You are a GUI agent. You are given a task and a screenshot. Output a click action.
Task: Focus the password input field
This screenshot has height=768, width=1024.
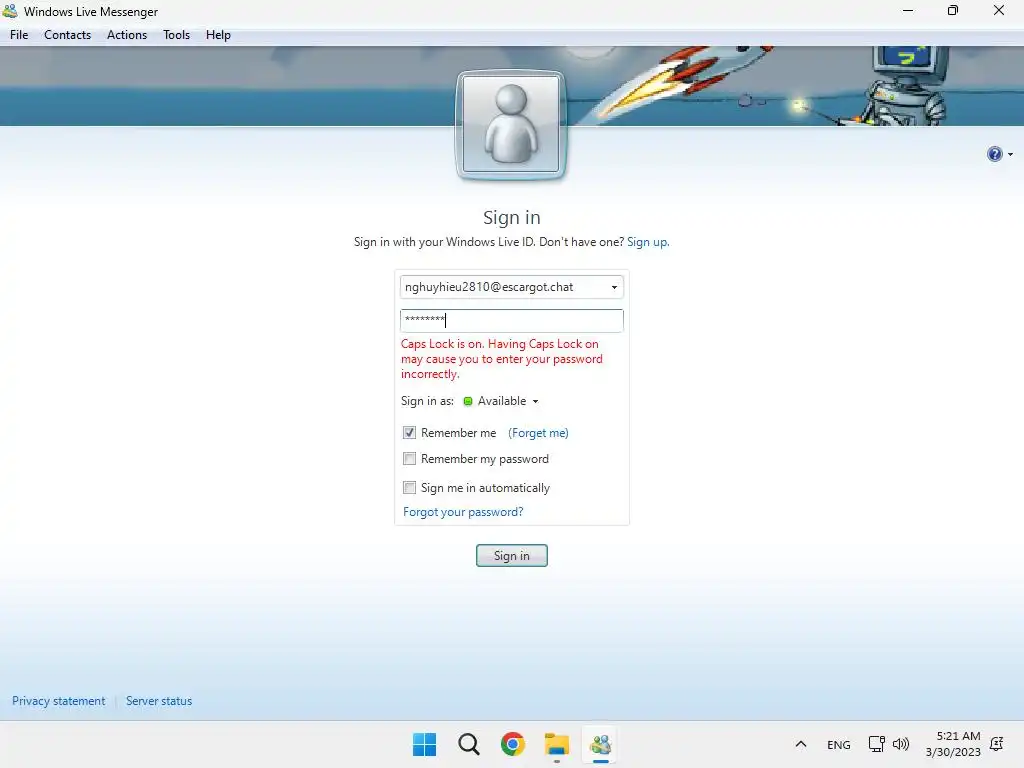511,320
